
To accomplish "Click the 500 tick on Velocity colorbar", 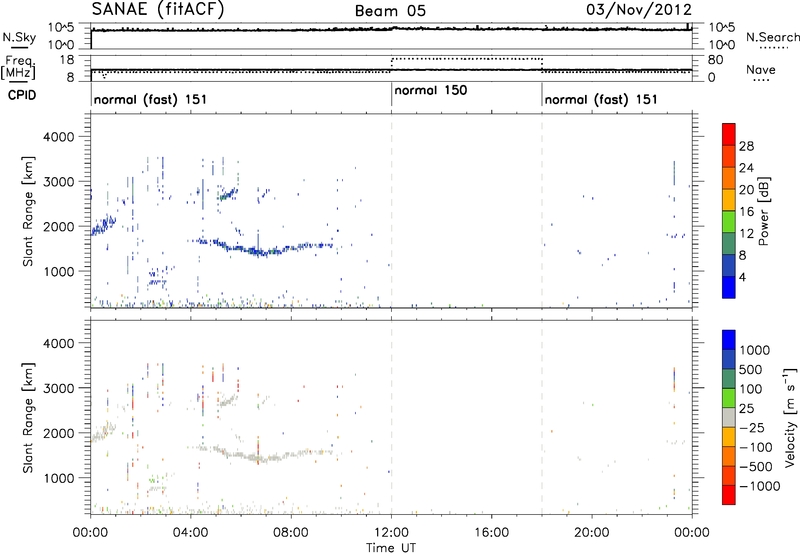I will click(x=751, y=369).
